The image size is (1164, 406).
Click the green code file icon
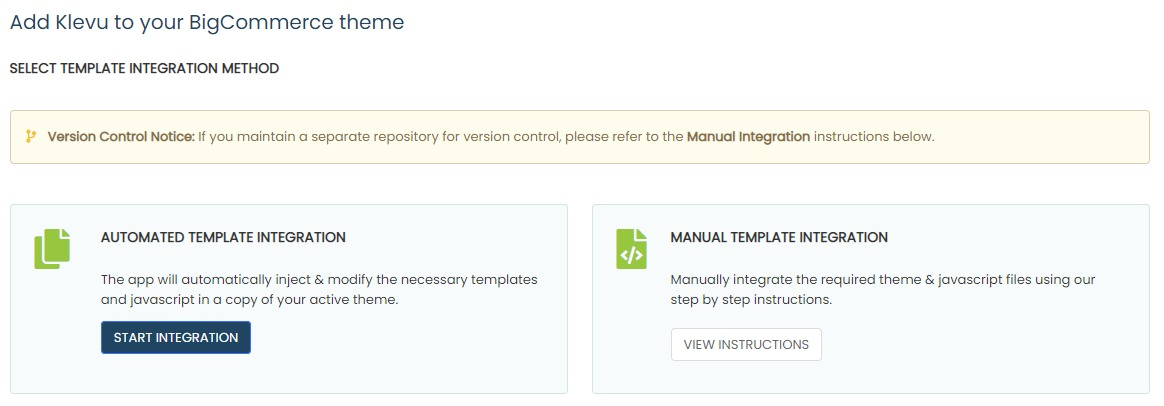point(631,249)
